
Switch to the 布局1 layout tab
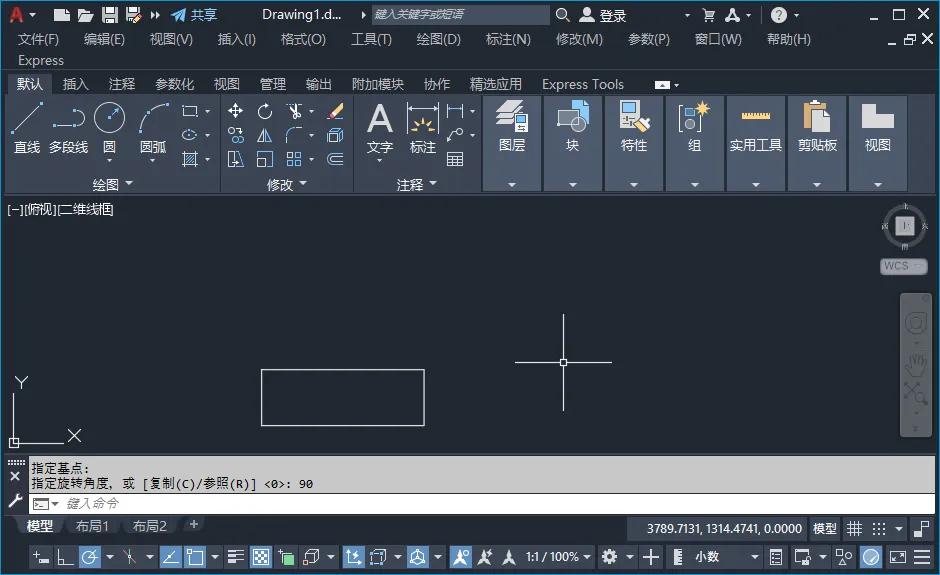point(92,526)
